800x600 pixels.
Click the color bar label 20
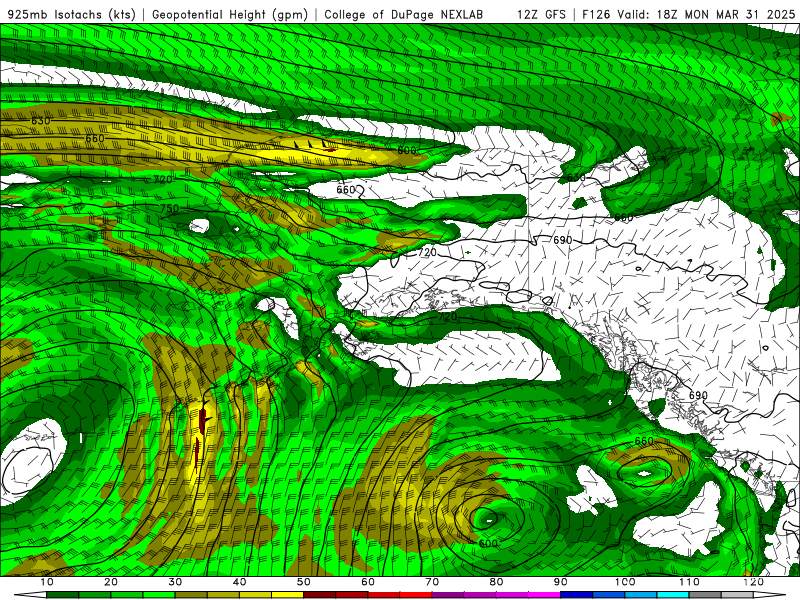tap(111, 582)
